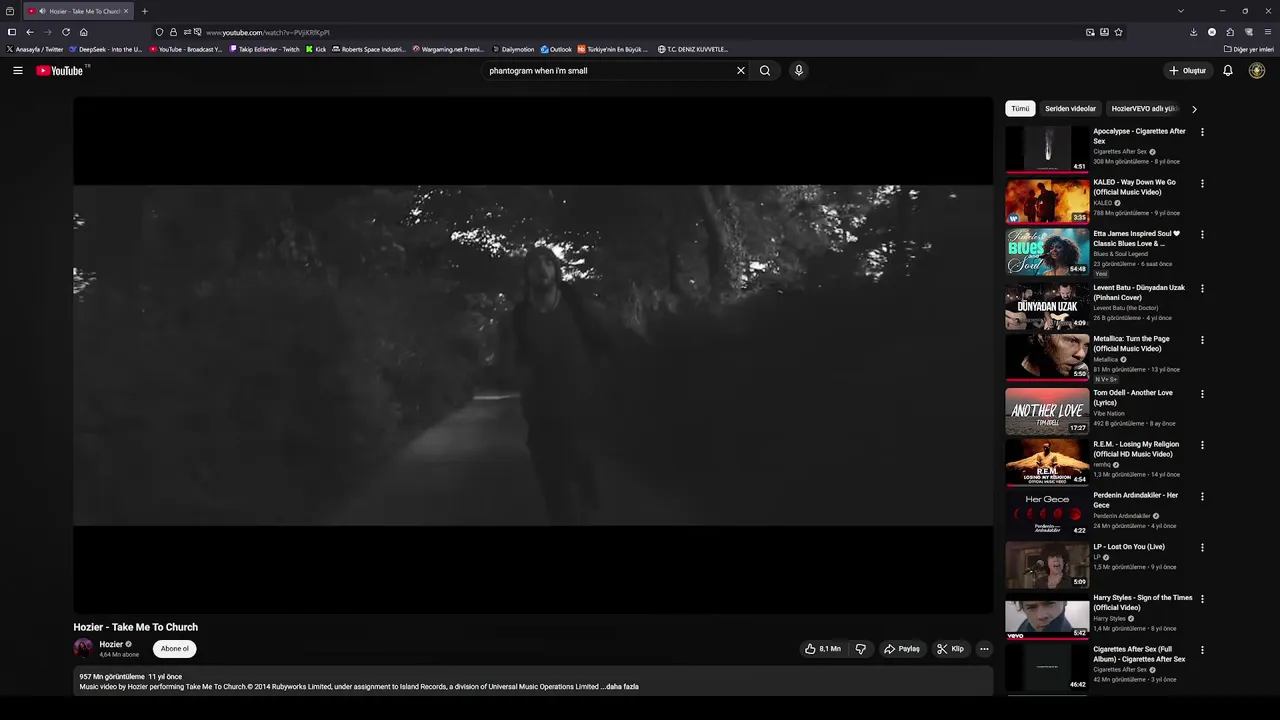1280x720 pixels.
Task: Open Hozier channel avatar
Action: [83, 648]
